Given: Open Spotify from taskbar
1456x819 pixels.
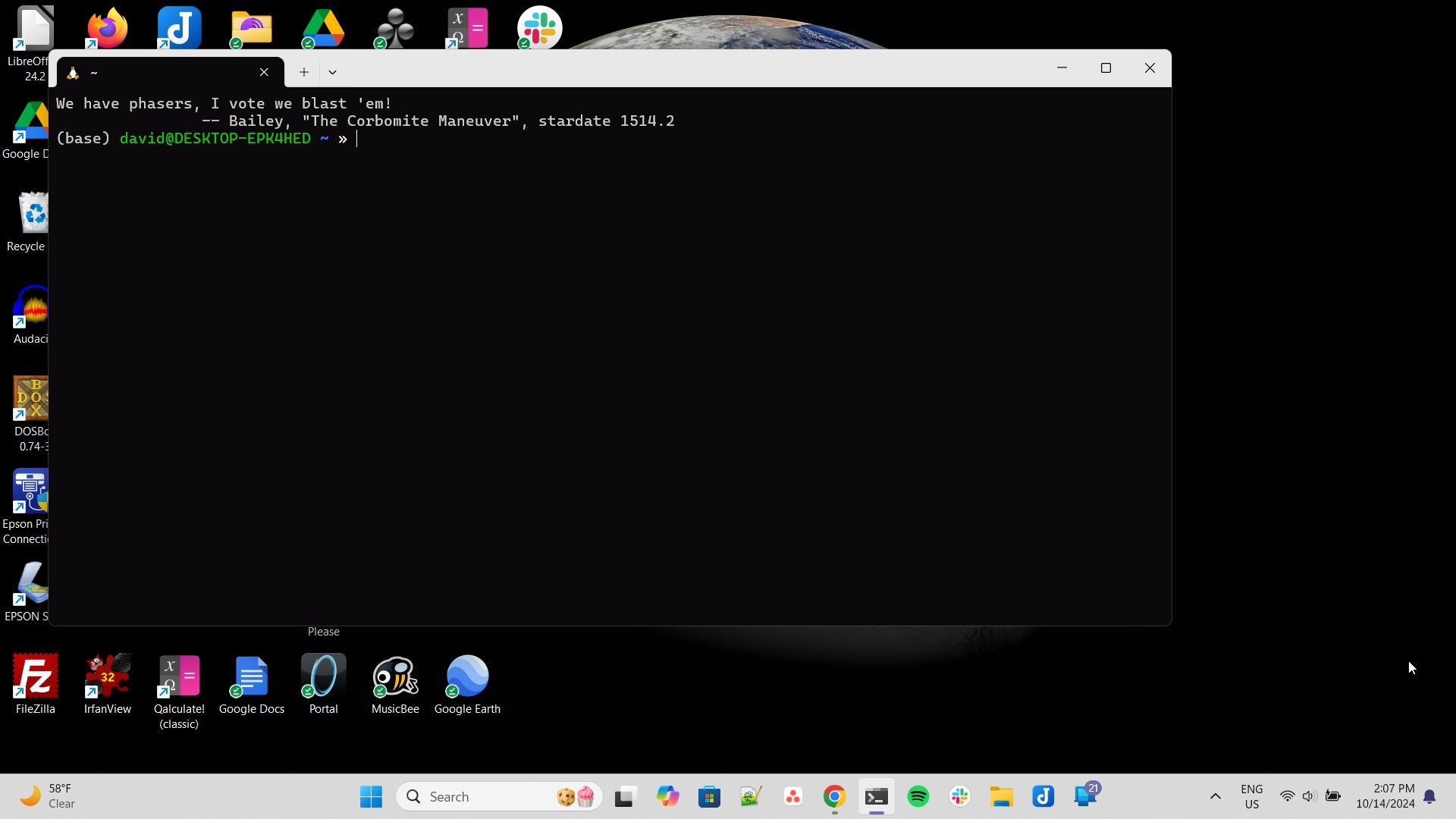Looking at the screenshot, I should coord(918,796).
